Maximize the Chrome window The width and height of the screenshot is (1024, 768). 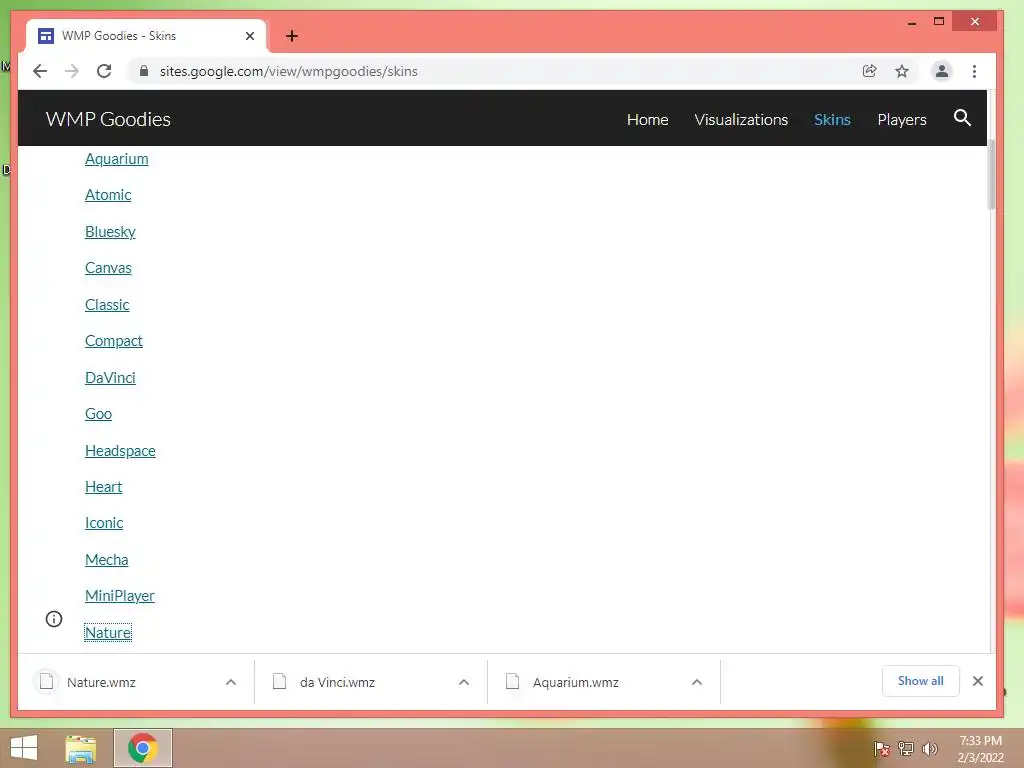pyautogui.click(x=938, y=22)
